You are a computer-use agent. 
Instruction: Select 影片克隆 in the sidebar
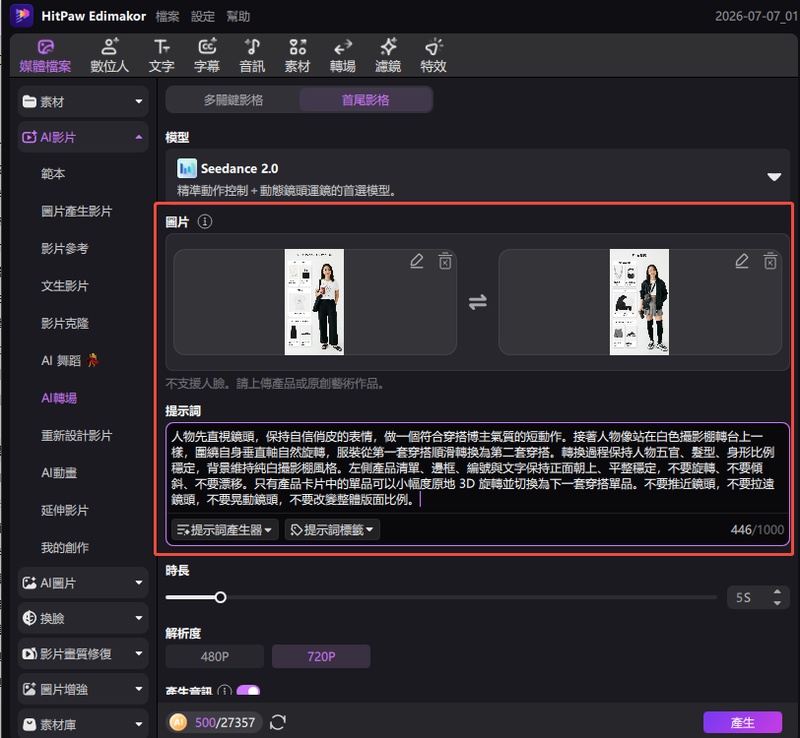(65, 323)
